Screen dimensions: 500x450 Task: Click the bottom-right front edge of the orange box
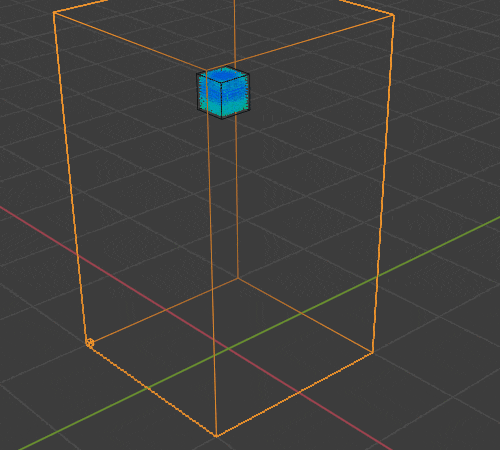[295, 394]
